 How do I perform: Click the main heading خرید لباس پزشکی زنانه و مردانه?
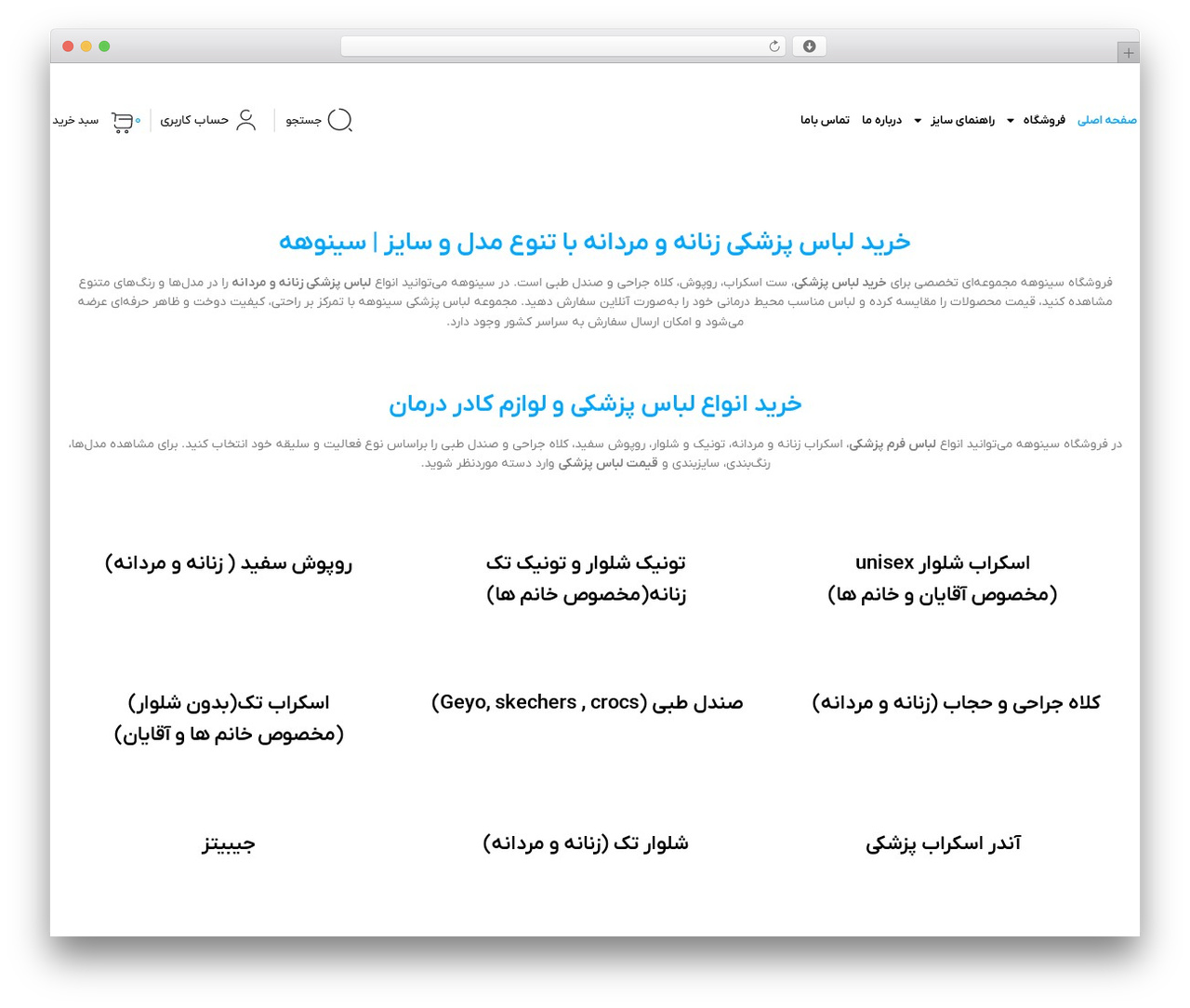click(595, 242)
